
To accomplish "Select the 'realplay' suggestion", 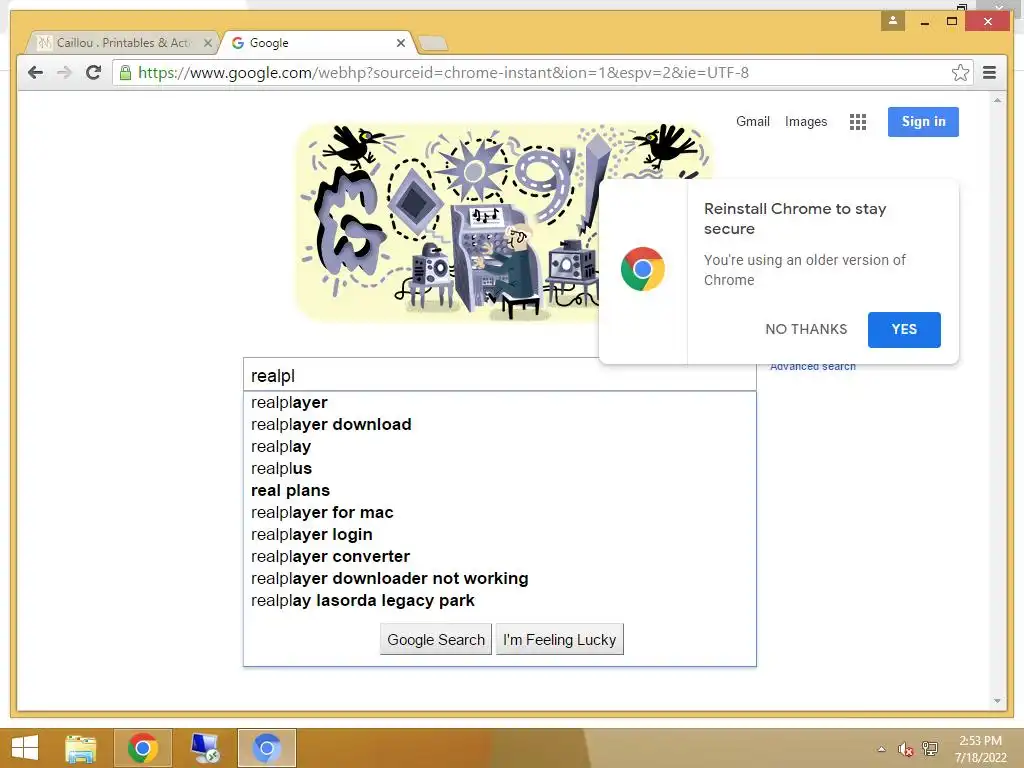I will pyautogui.click(x=500, y=447).
